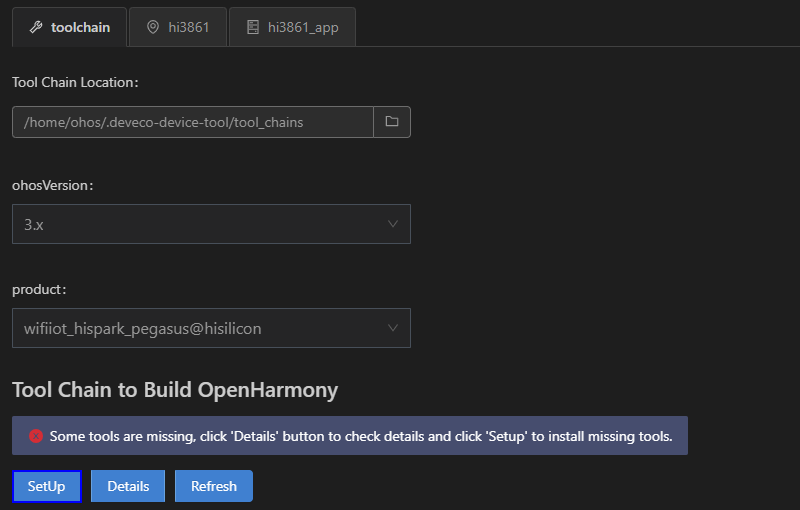
Task: Expand the ohosVersion chevron arrow
Action: tap(392, 224)
